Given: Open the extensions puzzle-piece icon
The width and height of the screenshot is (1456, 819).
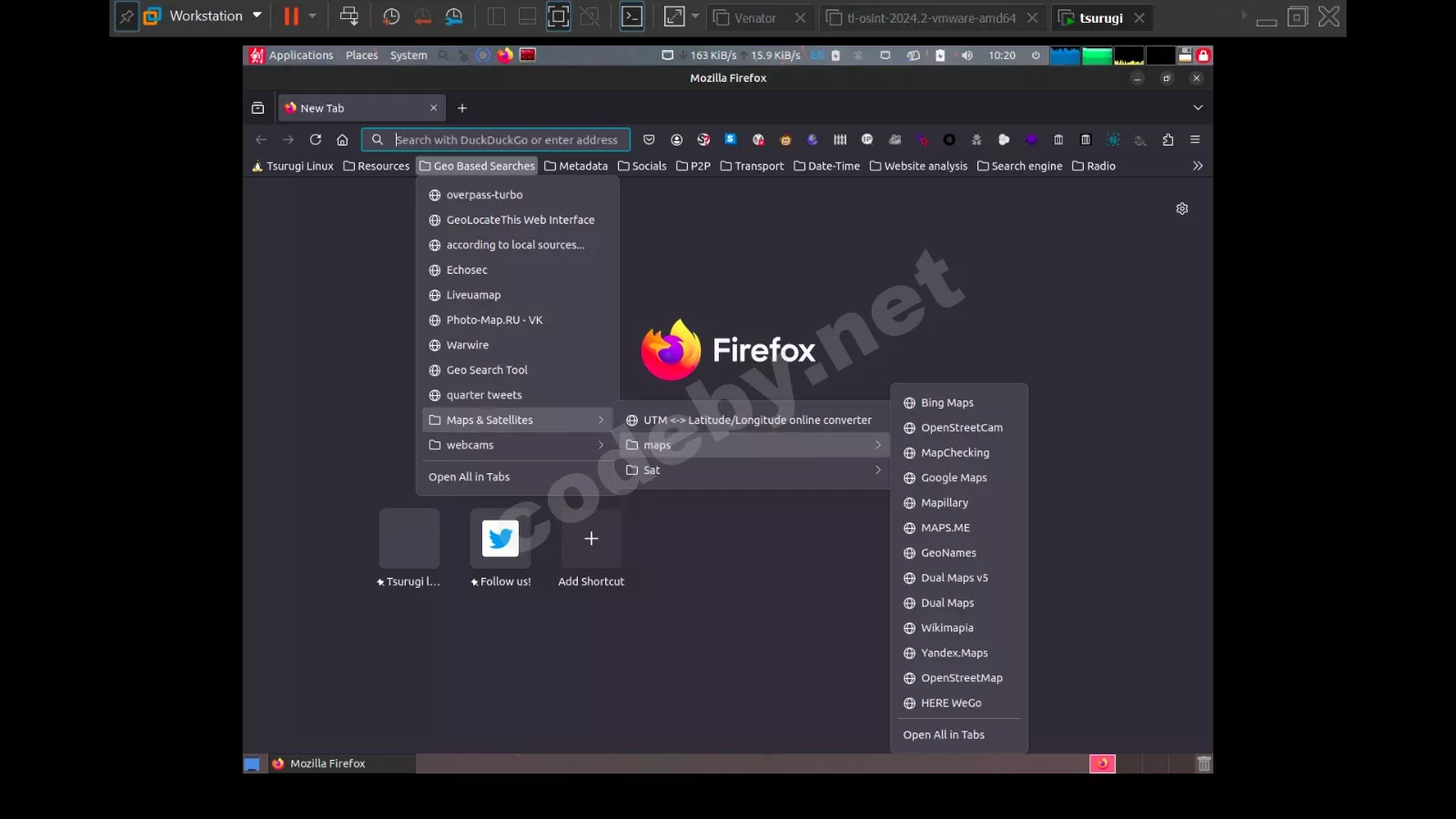Looking at the screenshot, I should [1168, 140].
